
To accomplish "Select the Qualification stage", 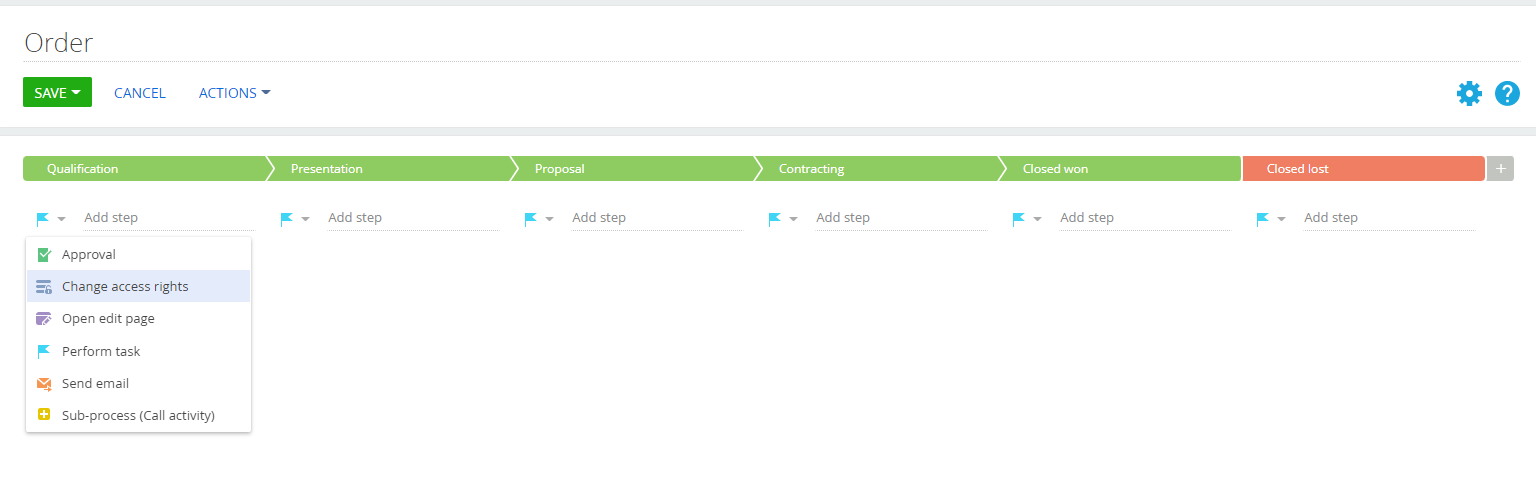I will coord(145,169).
